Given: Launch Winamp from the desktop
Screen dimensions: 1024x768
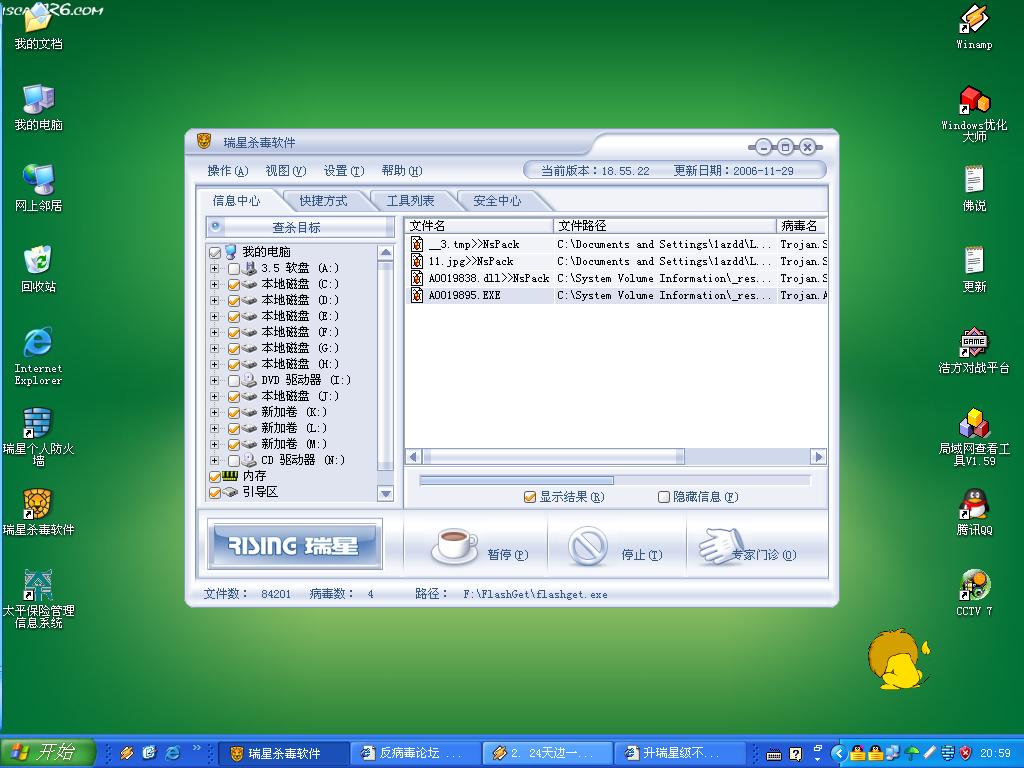Looking at the screenshot, I should pyautogui.click(x=974, y=27).
